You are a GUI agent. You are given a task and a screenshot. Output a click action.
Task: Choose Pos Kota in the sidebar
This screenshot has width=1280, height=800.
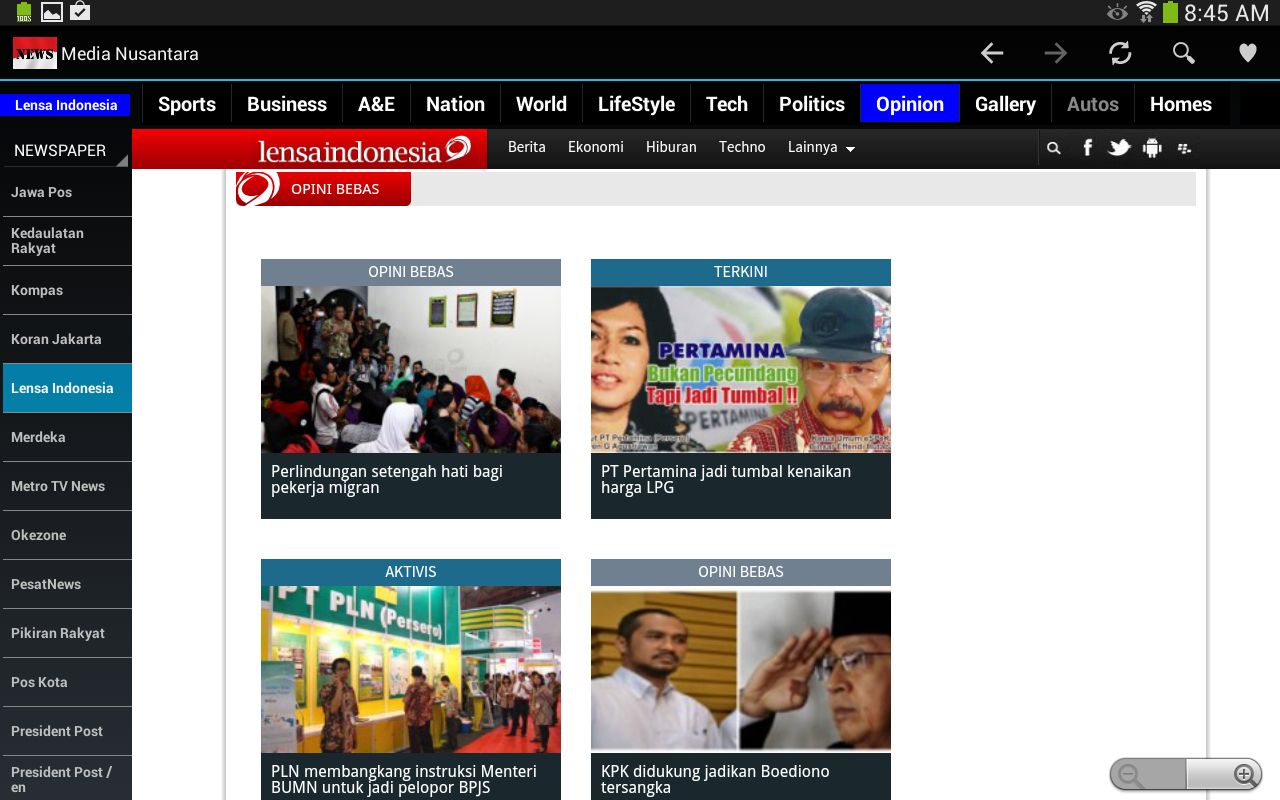tap(66, 682)
